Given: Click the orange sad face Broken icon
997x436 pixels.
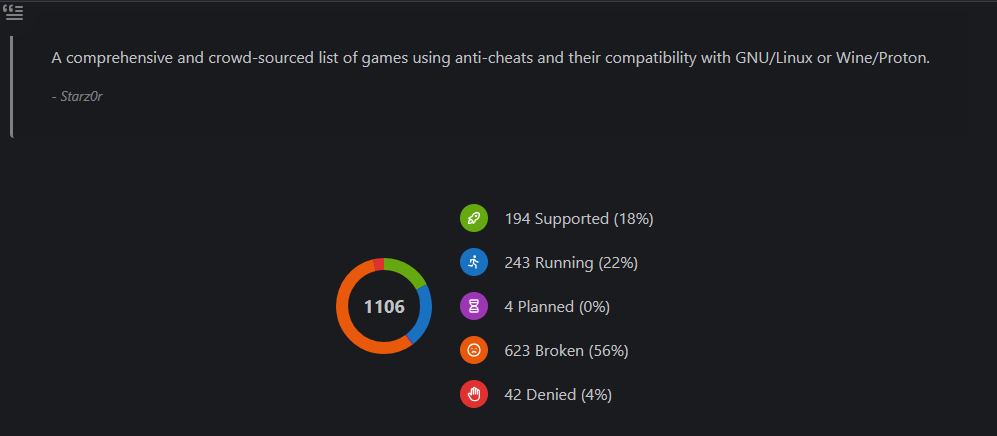Looking at the screenshot, I should click(474, 351).
